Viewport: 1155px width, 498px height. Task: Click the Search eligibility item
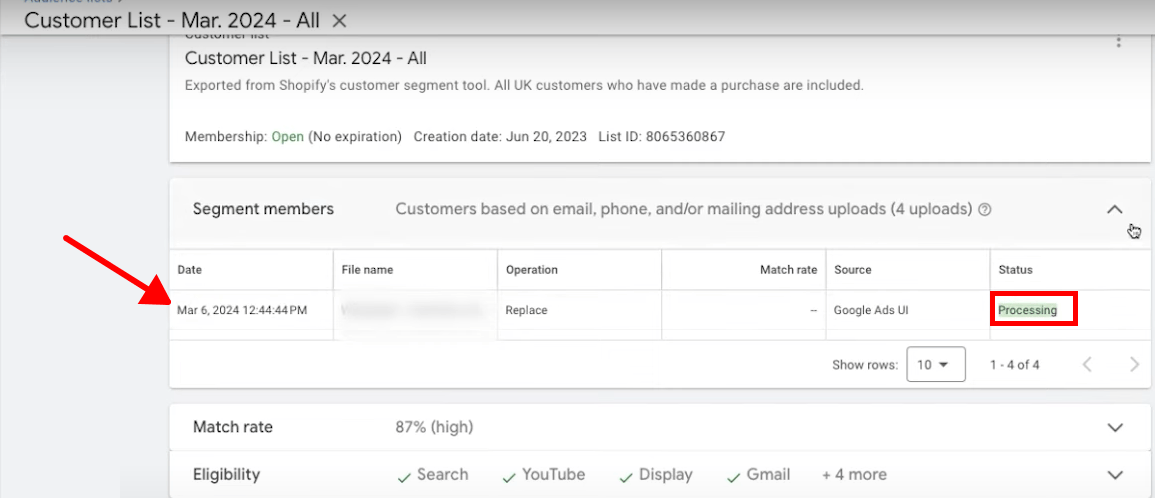click(x=433, y=475)
